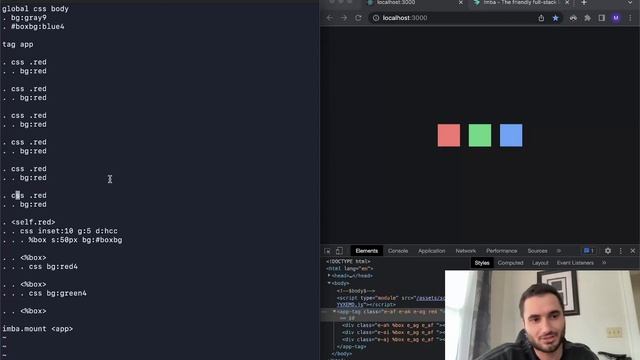640x360 pixels.
Task: Open the extensions puzzle menu
Action: click(587, 18)
